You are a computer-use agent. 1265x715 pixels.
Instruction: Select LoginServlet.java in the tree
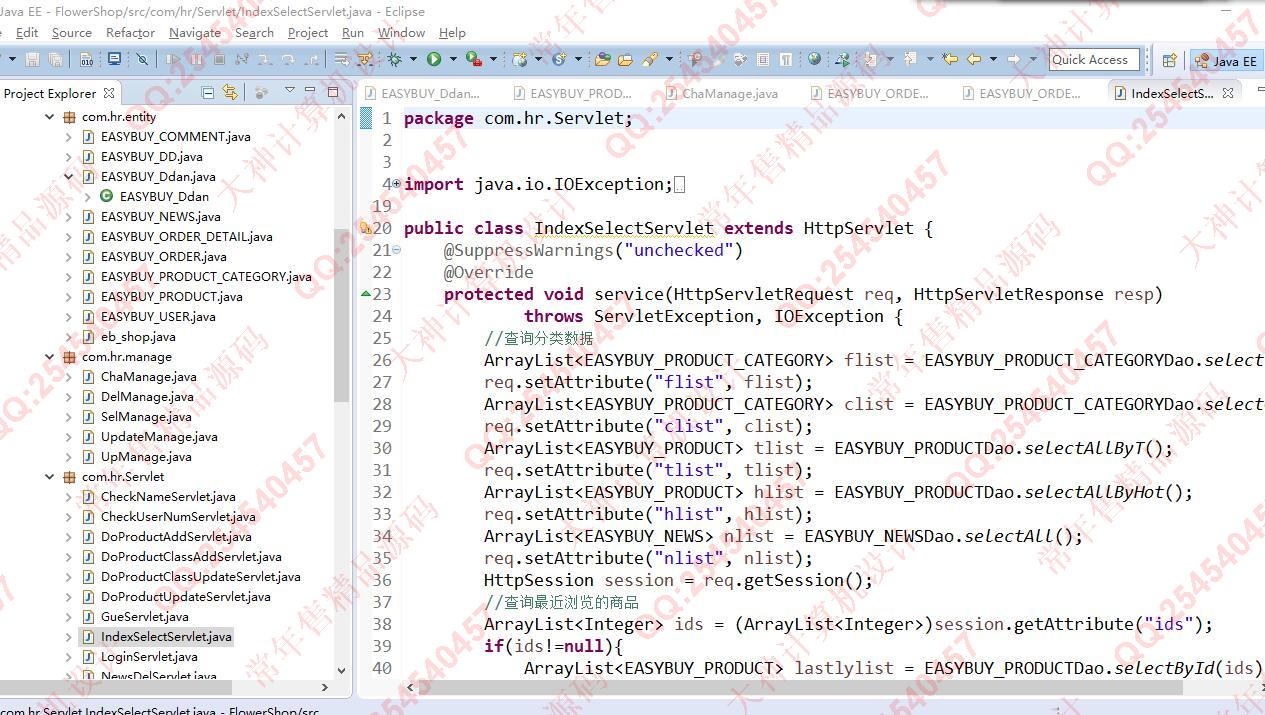pos(149,657)
